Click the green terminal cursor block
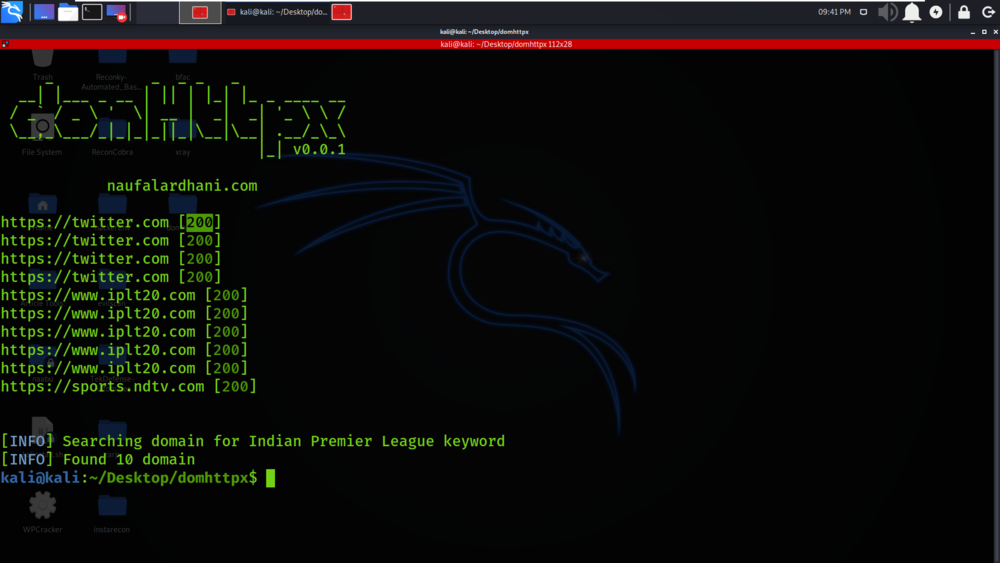 point(270,478)
